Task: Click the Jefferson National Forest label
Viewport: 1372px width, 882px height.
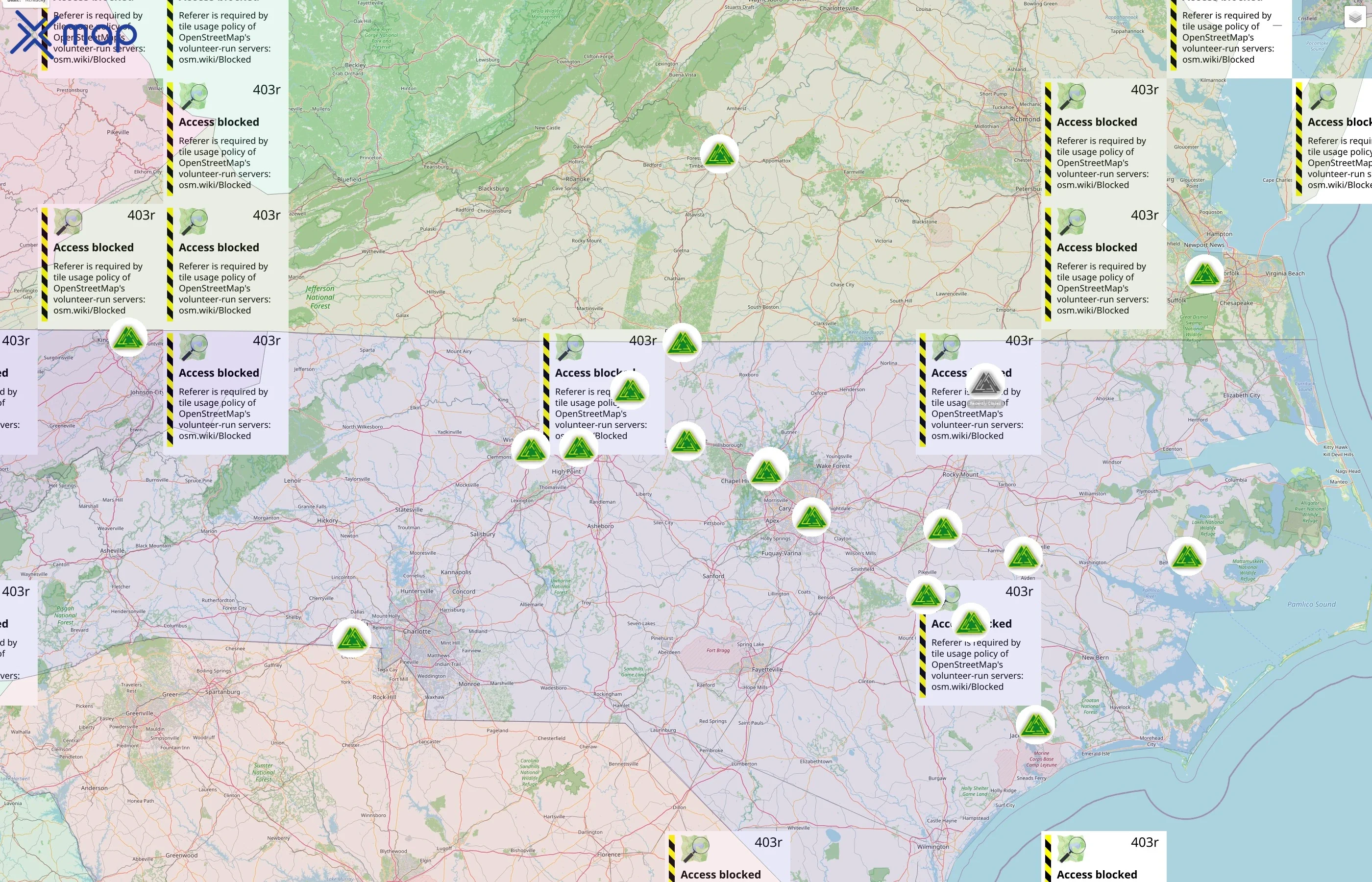Action: [x=320, y=297]
